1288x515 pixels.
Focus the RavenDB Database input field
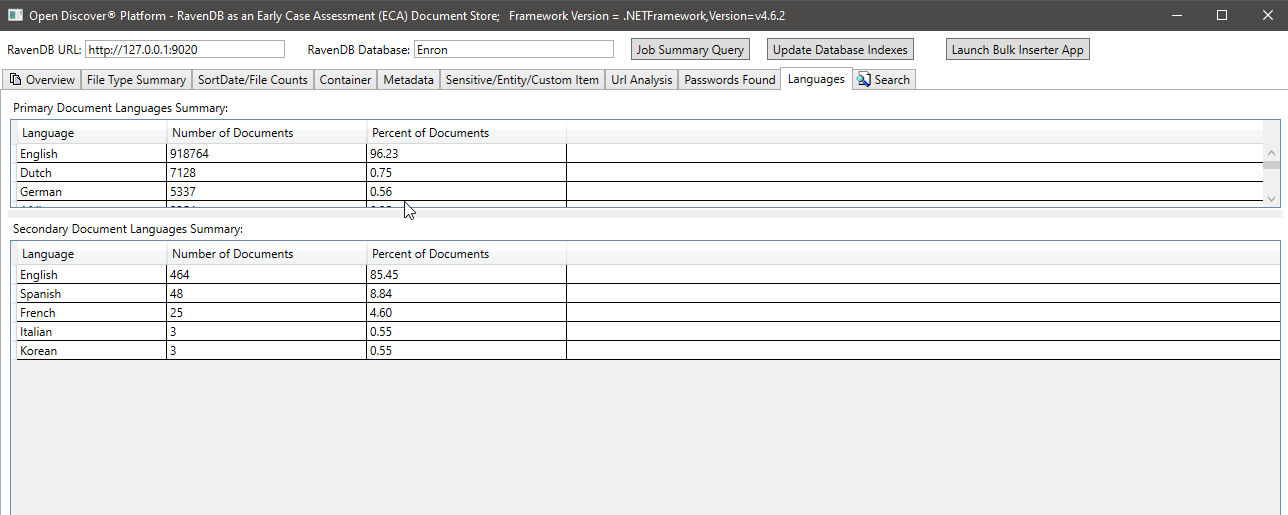513,50
